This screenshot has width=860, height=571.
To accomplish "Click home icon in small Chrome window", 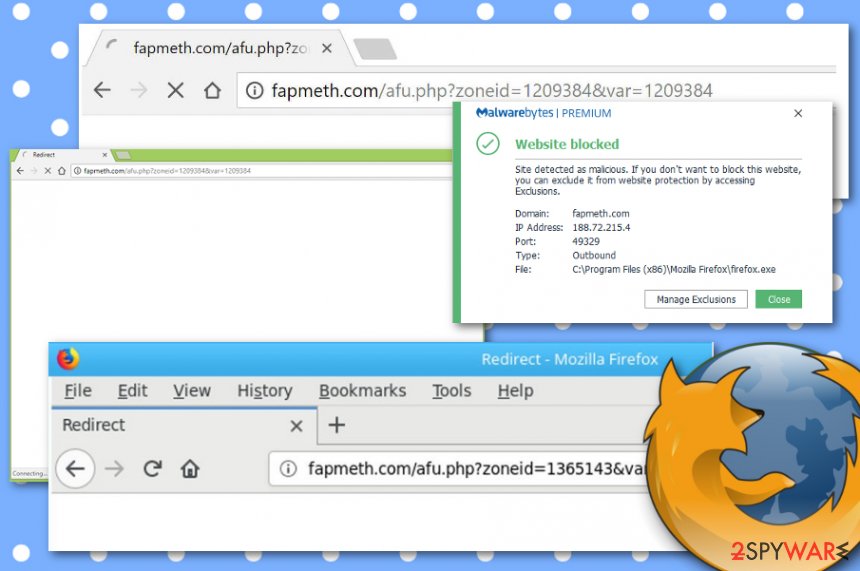I will coord(61,171).
